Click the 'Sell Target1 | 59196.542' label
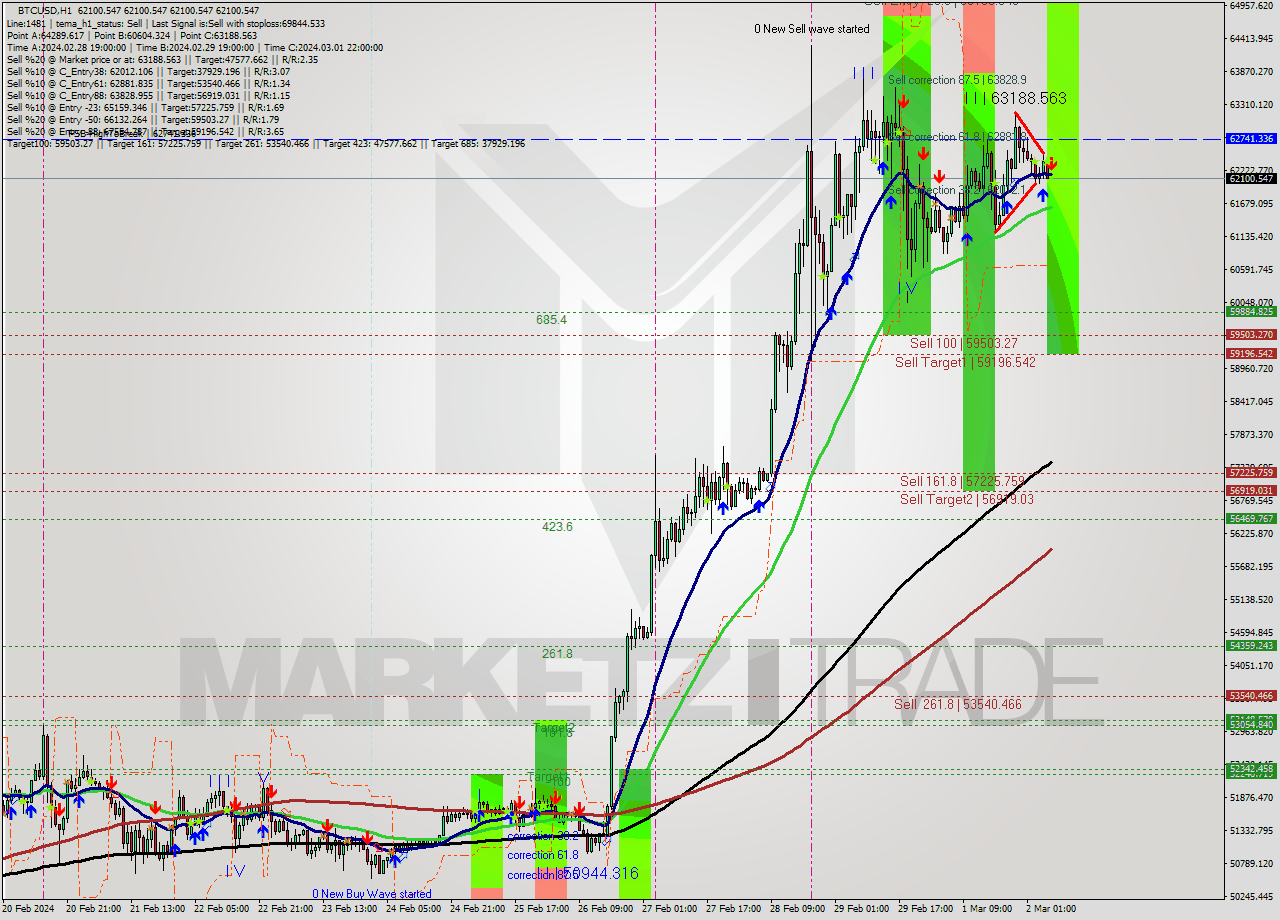The image size is (1280, 920). click(x=965, y=362)
